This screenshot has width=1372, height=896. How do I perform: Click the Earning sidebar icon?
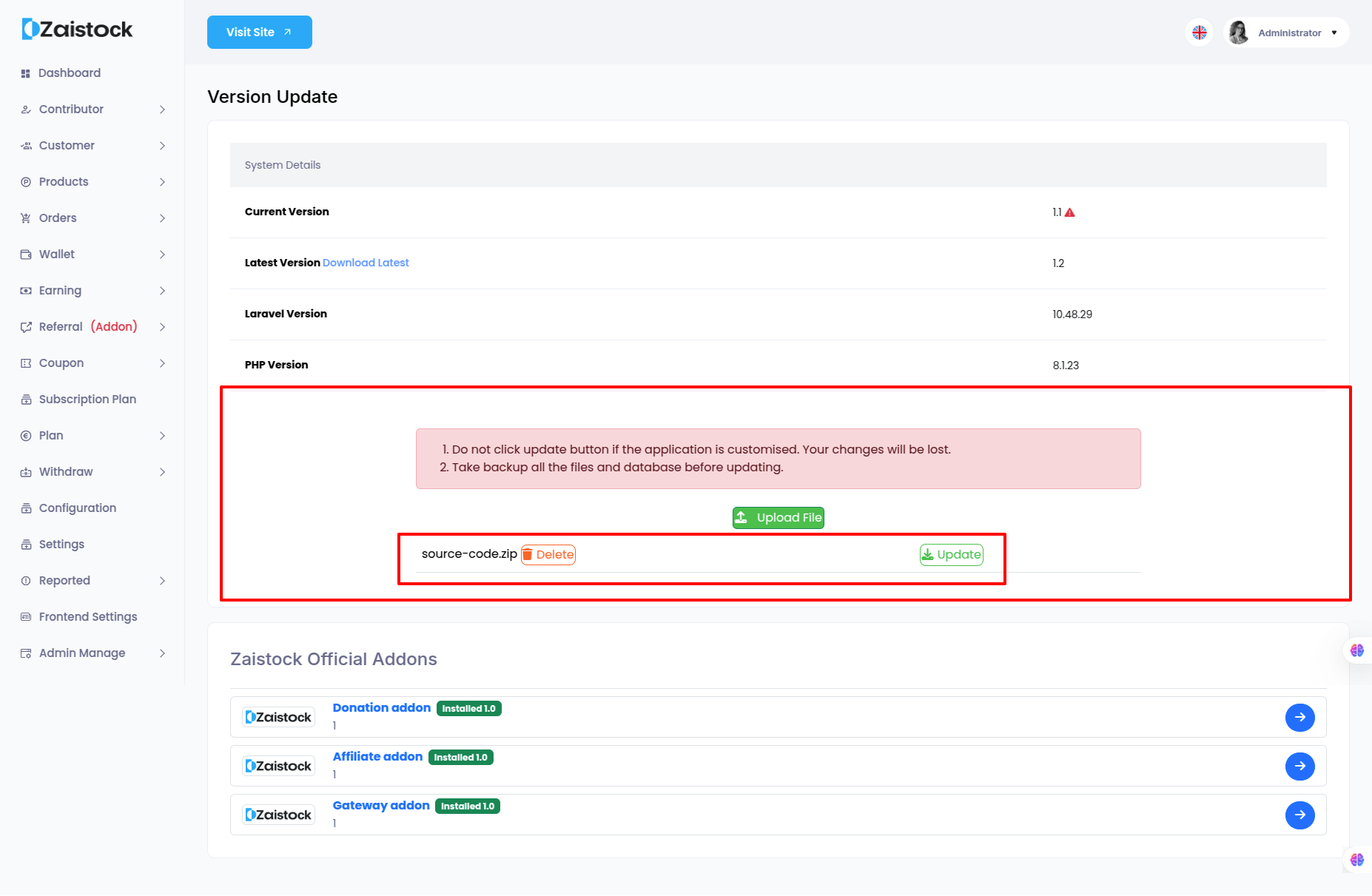pos(26,291)
